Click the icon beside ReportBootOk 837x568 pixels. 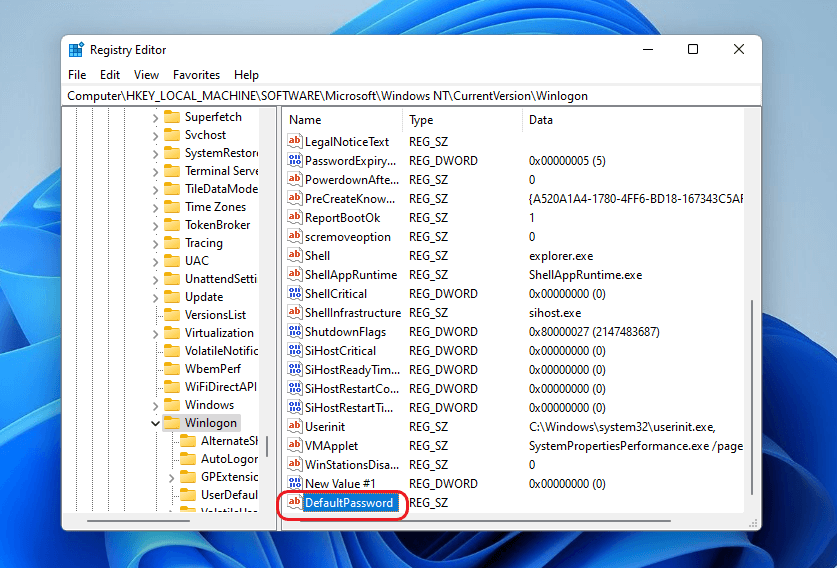(x=295, y=217)
